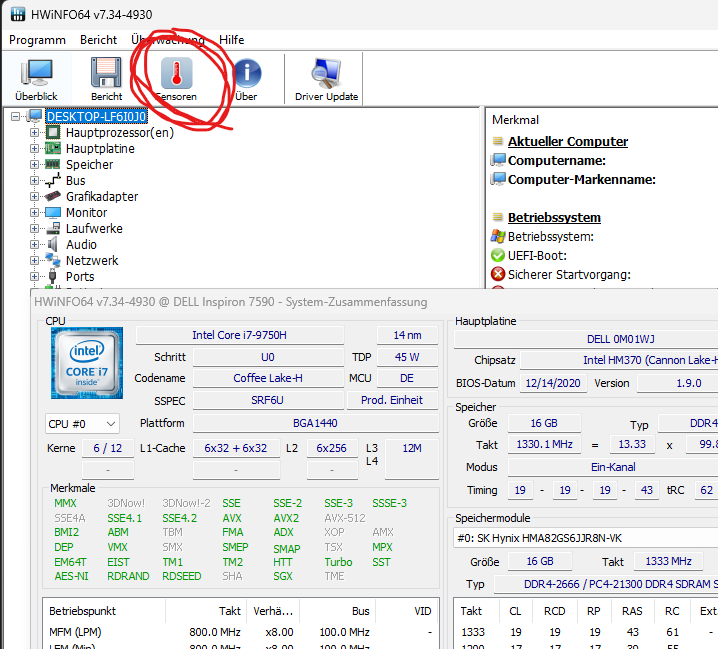Viewport: 718px width, 649px height.
Task: Click the Betriebssystem heading link
Action: point(554,218)
